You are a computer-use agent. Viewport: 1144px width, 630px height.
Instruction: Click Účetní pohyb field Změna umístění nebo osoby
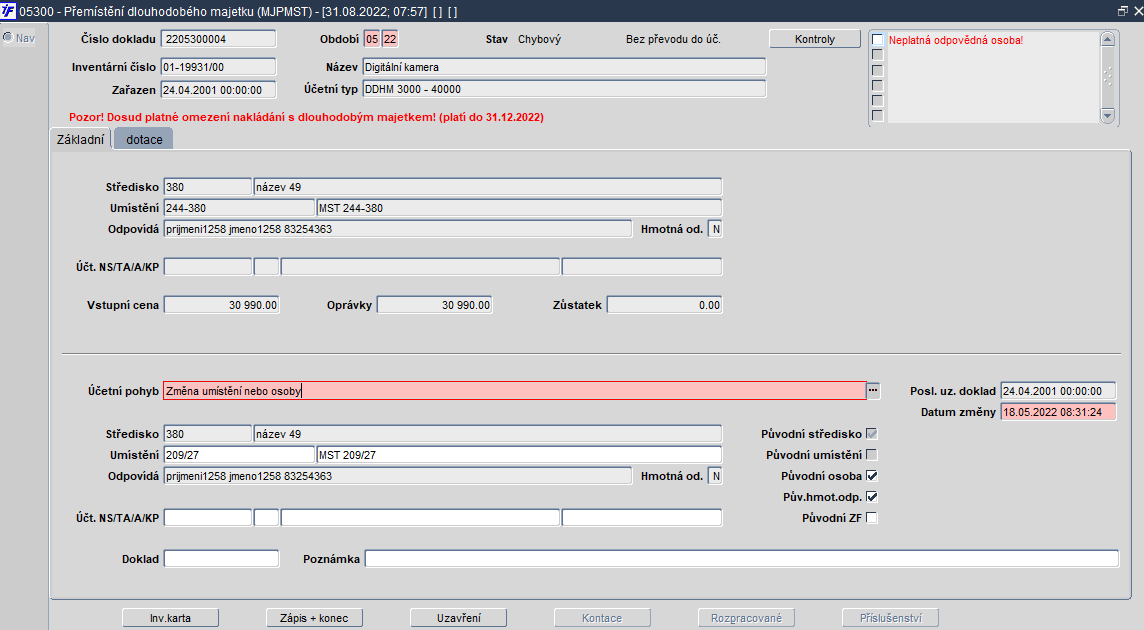pyautogui.click(x=514, y=391)
